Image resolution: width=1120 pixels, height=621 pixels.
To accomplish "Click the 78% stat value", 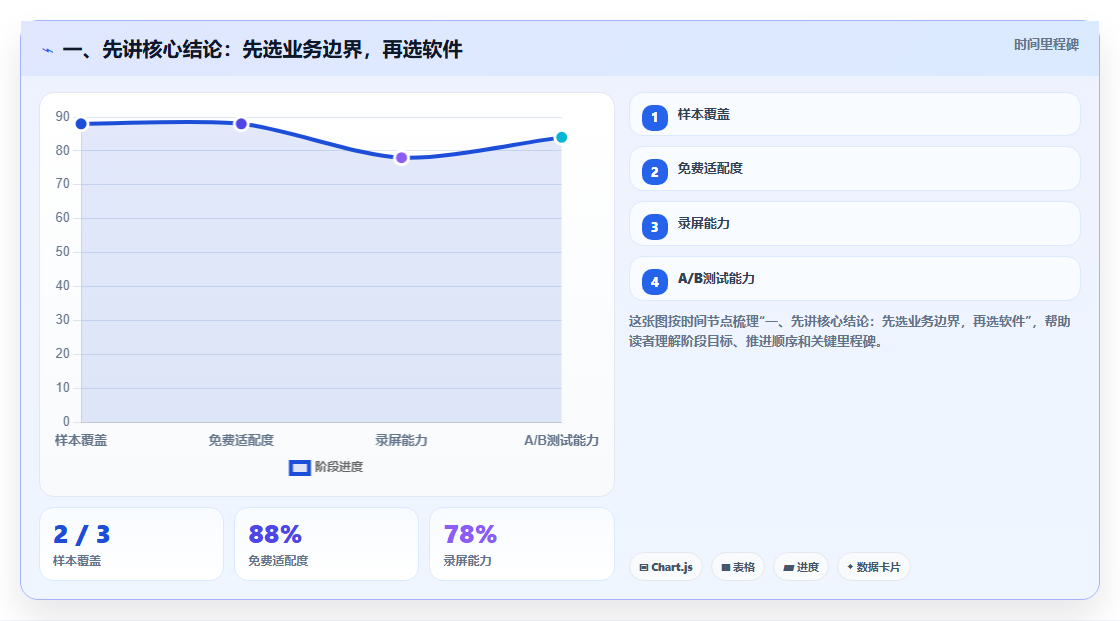I will [x=470, y=534].
